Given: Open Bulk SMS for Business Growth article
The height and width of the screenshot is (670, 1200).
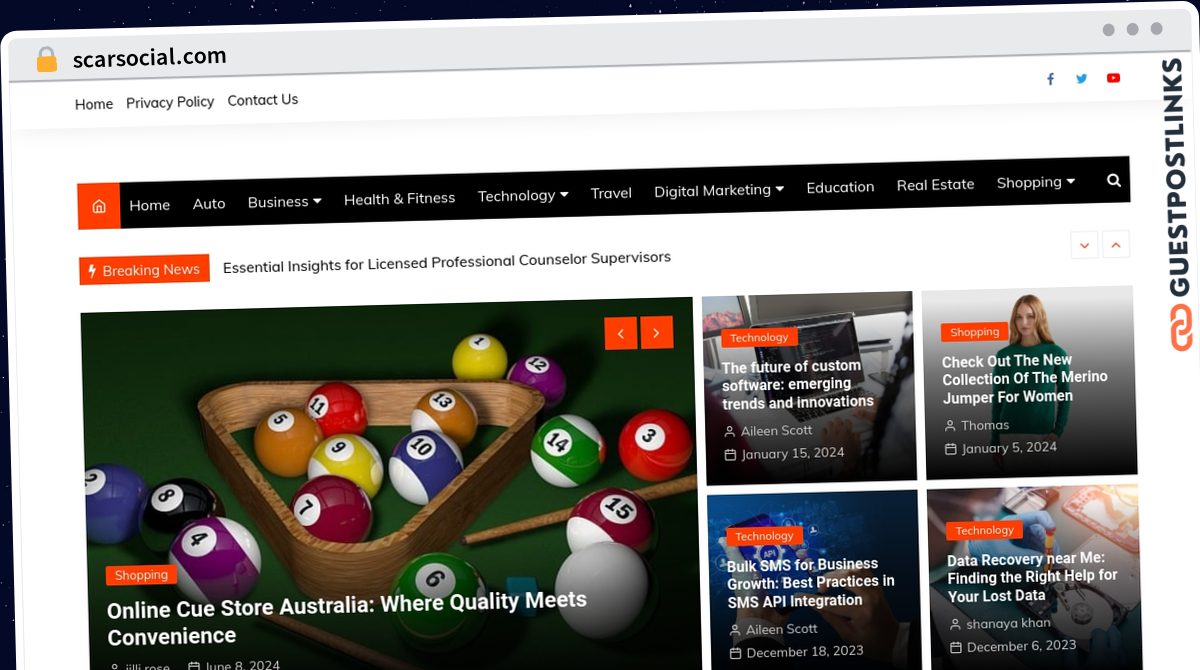Looking at the screenshot, I should pos(810,583).
